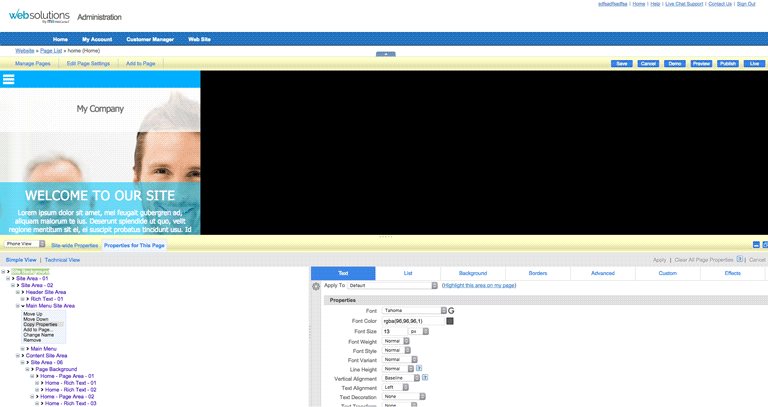The height and width of the screenshot is (407, 768).
Task: Open Manage Pages in toolbar
Action: point(32,64)
